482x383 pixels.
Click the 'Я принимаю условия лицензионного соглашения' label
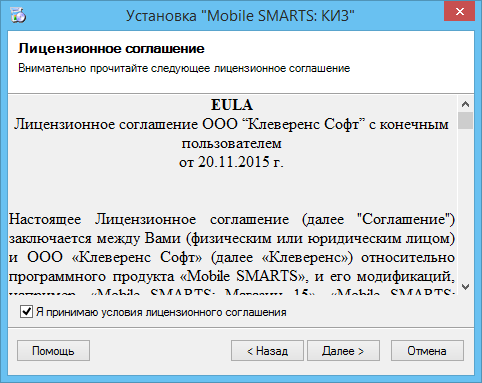point(161,312)
